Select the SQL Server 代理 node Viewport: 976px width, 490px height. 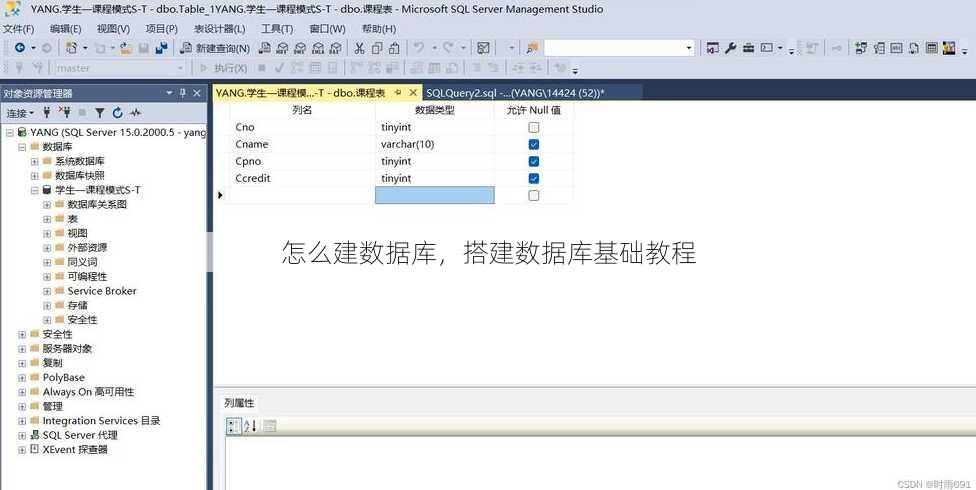tap(80, 435)
